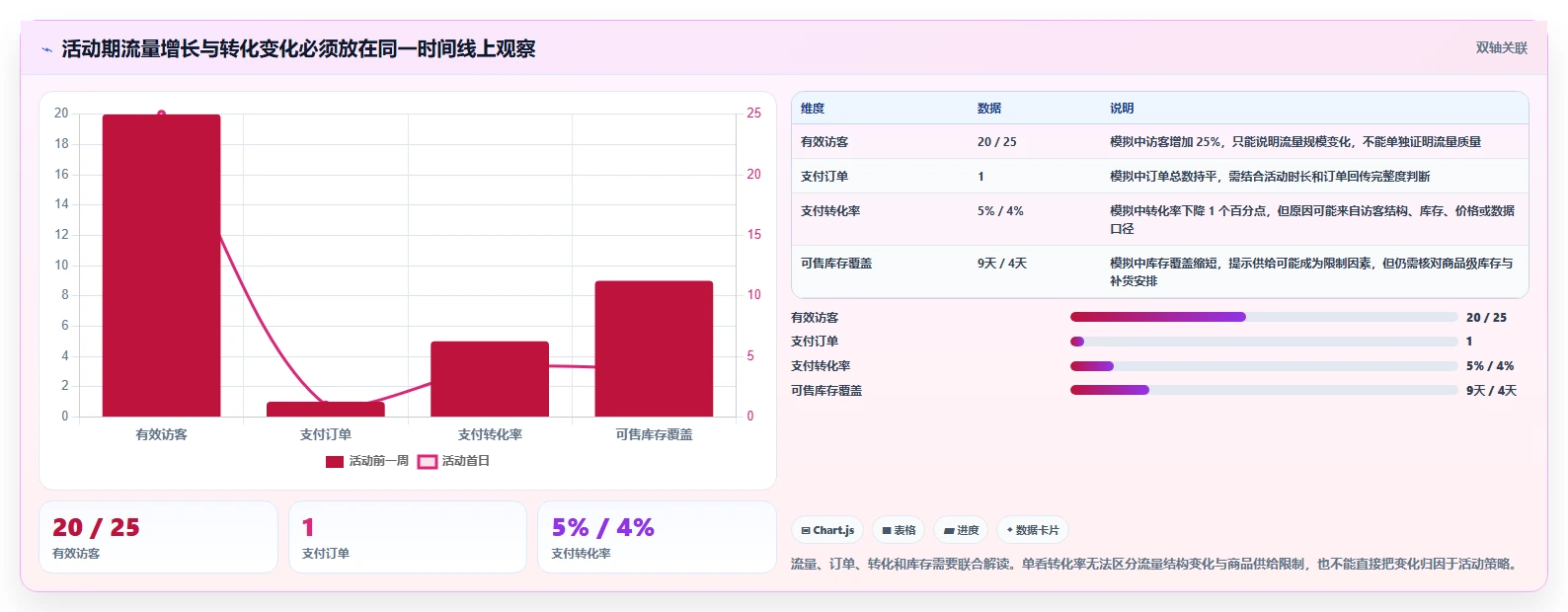Click the 20 / 25 progress value label
The width and height of the screenshot is (1568, 612).
point(1486,318)
